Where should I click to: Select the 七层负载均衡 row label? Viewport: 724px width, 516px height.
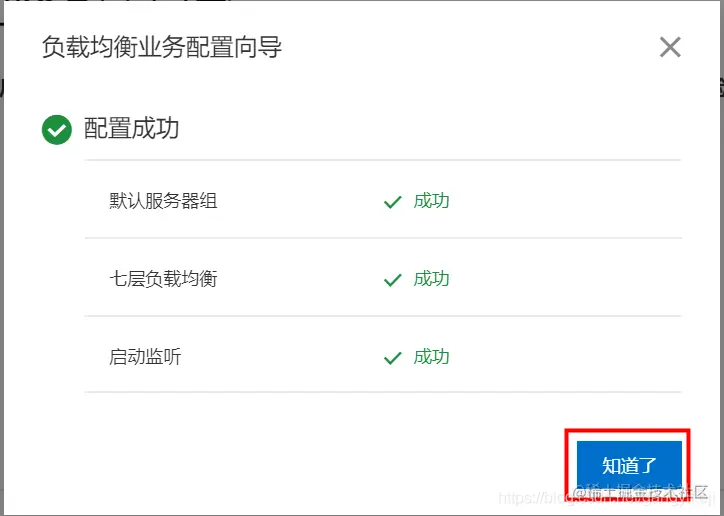163,279
